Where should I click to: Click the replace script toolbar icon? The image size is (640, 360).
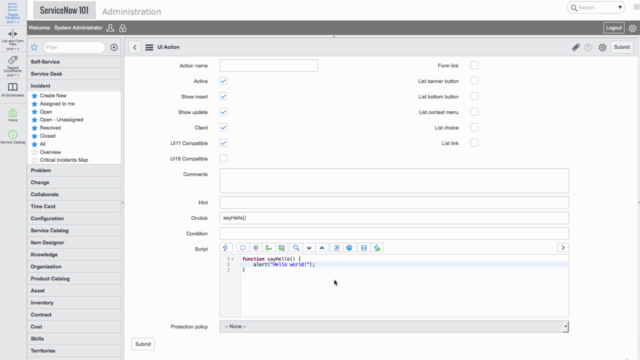[x=269, y=248]
